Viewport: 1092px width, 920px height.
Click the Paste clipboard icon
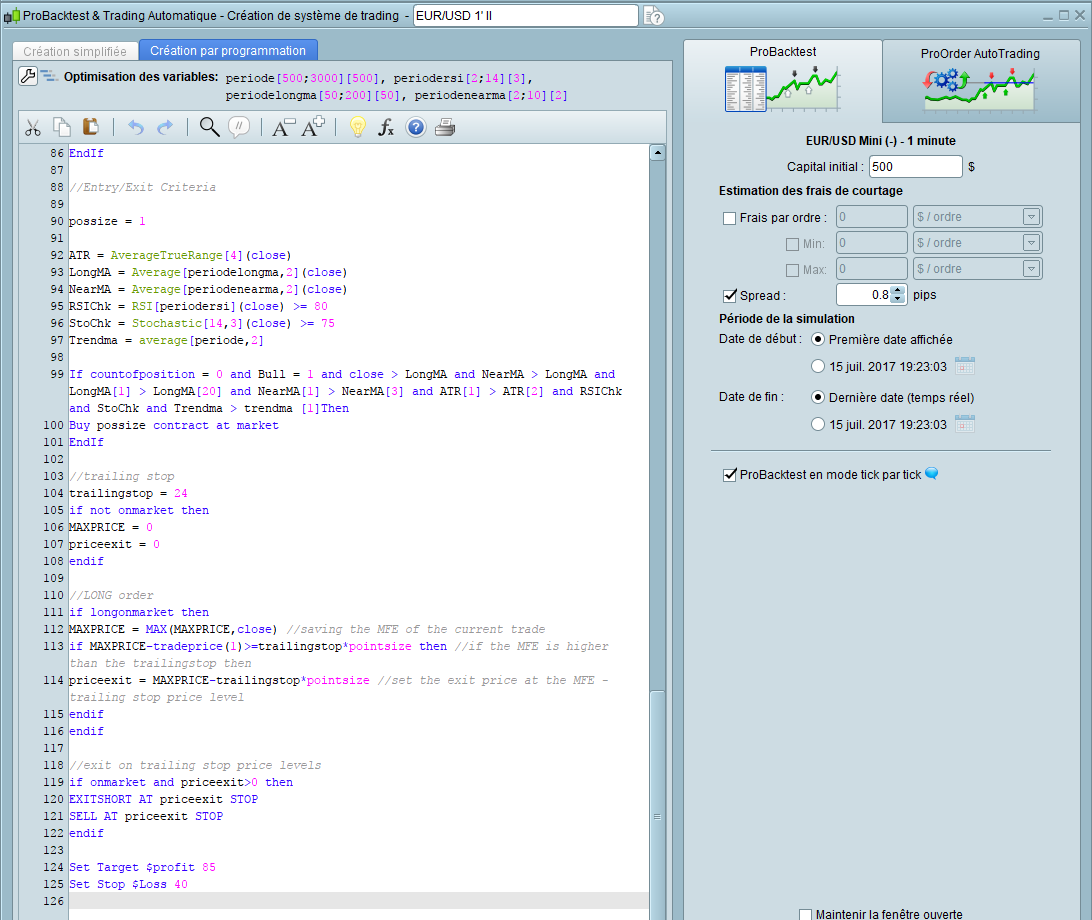coord(90,127)
